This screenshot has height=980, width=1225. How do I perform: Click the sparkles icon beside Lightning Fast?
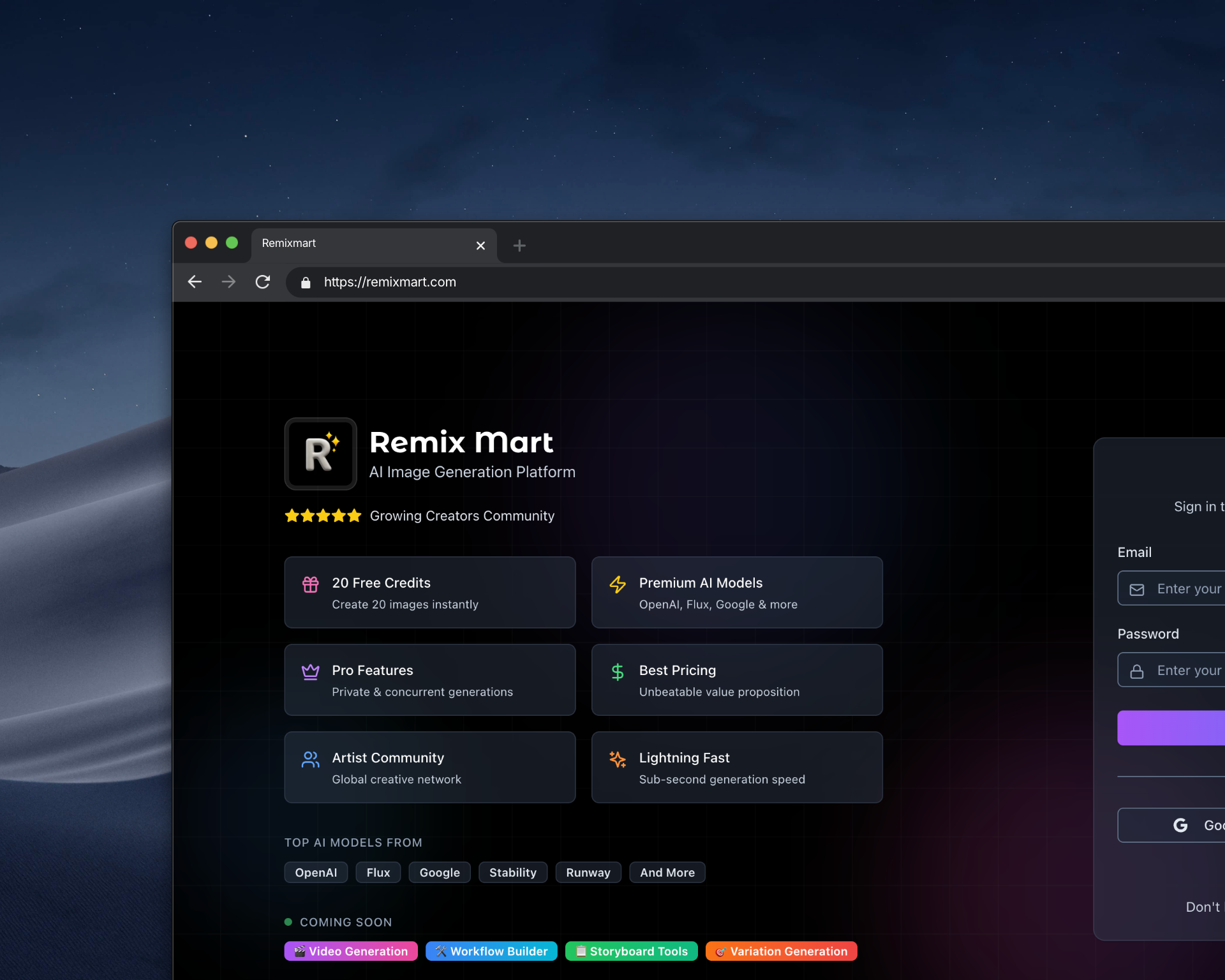pyautogui.click(x=618, y=759)
